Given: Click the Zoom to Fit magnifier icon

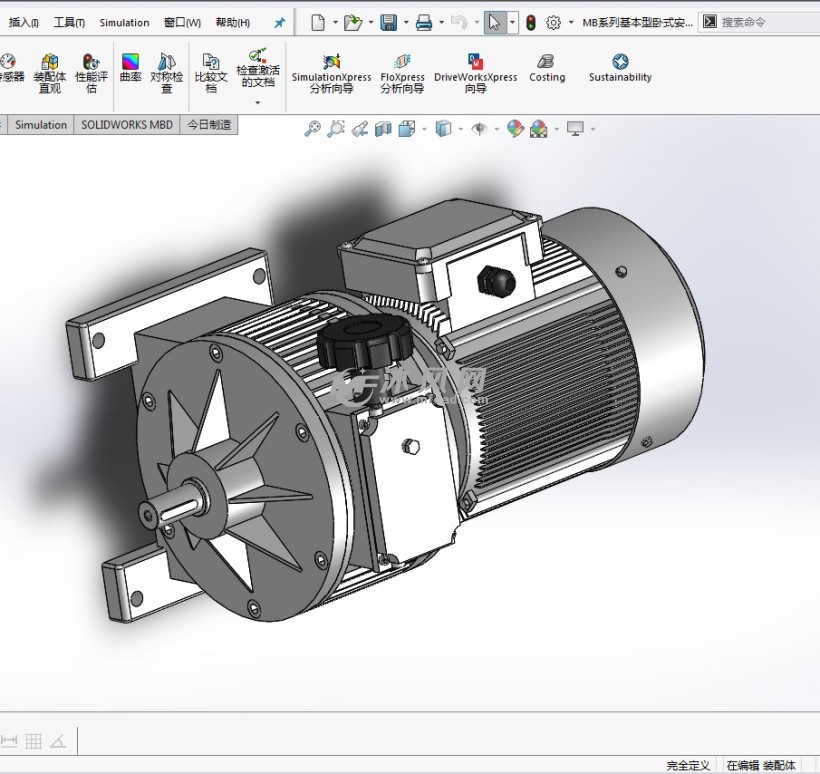Looking at the screenshot, I should (312, 128).
